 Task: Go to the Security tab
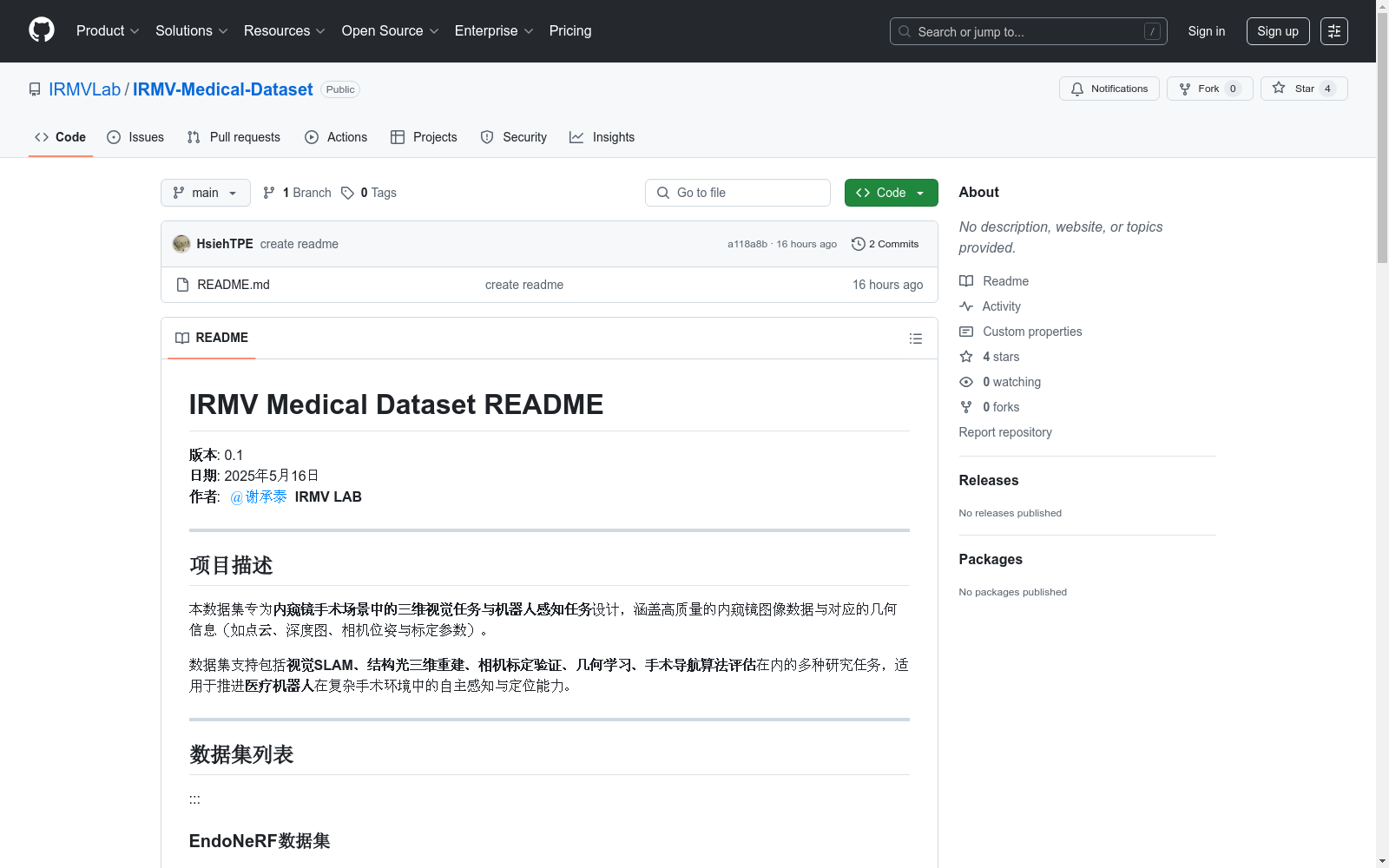(x=514, y=137)
